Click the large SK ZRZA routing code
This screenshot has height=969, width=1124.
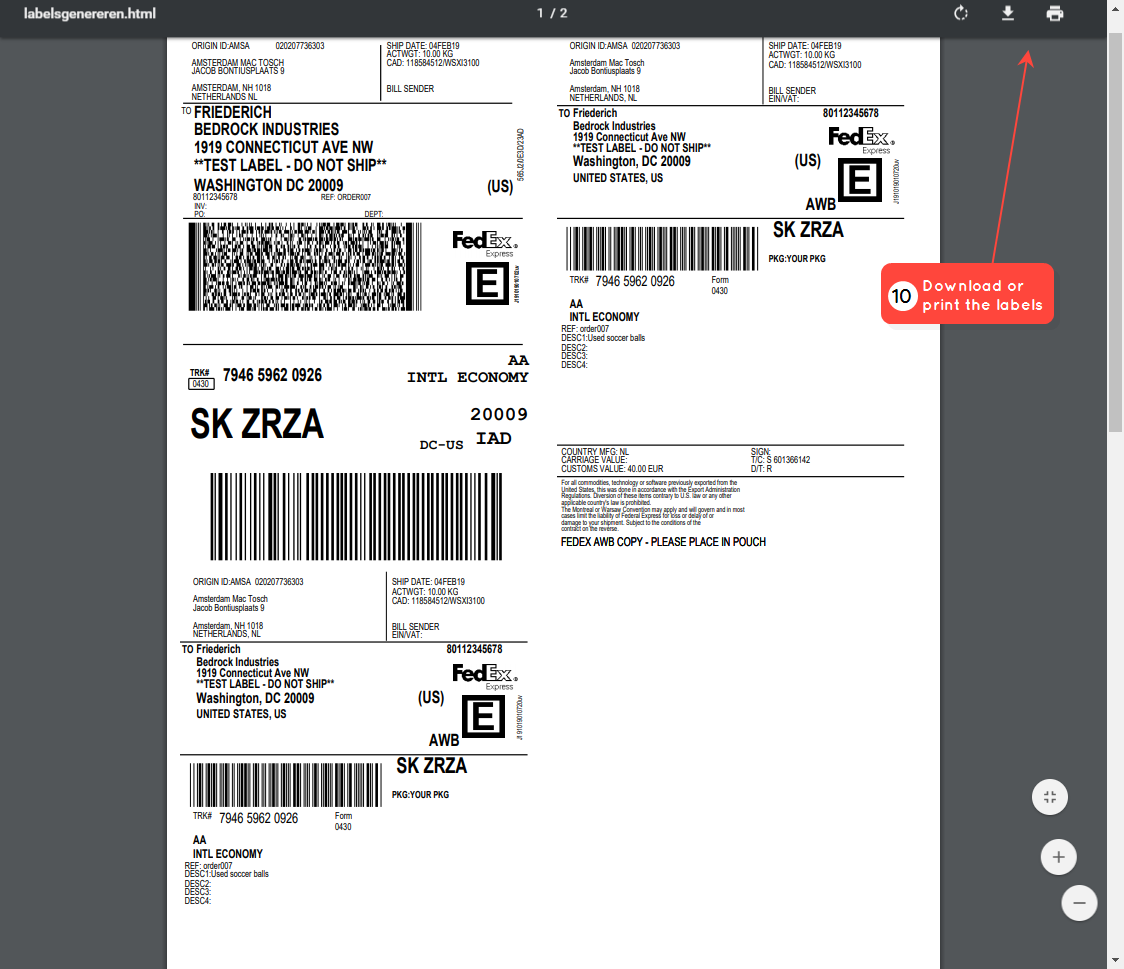[257, 424]
